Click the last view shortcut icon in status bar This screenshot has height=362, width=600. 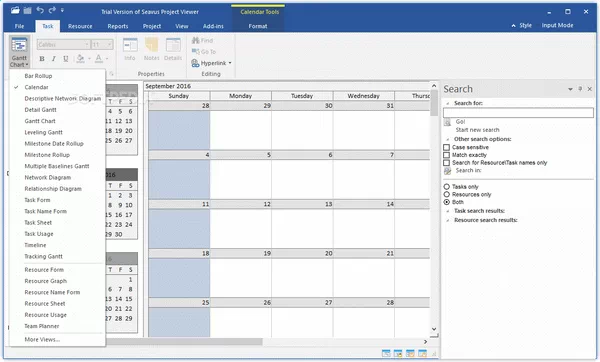(422, 354)
